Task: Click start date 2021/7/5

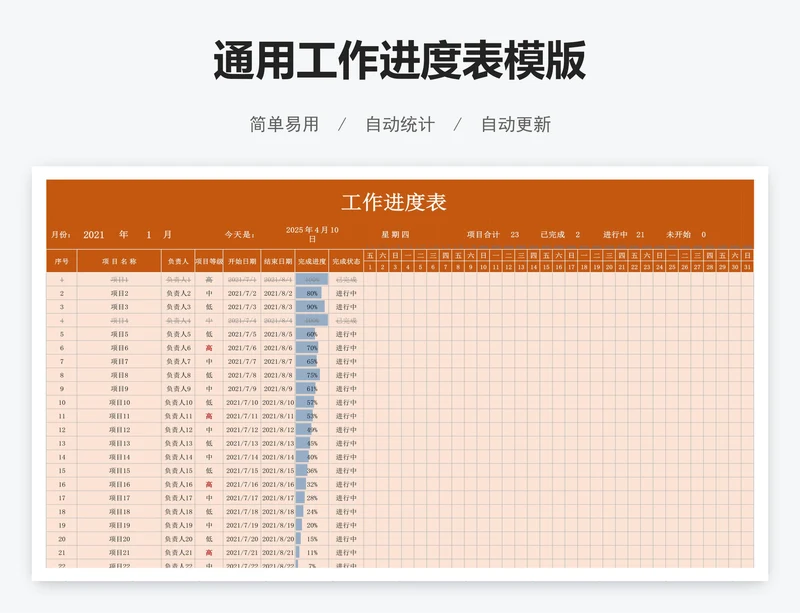Action: click(x=242, y=334)
